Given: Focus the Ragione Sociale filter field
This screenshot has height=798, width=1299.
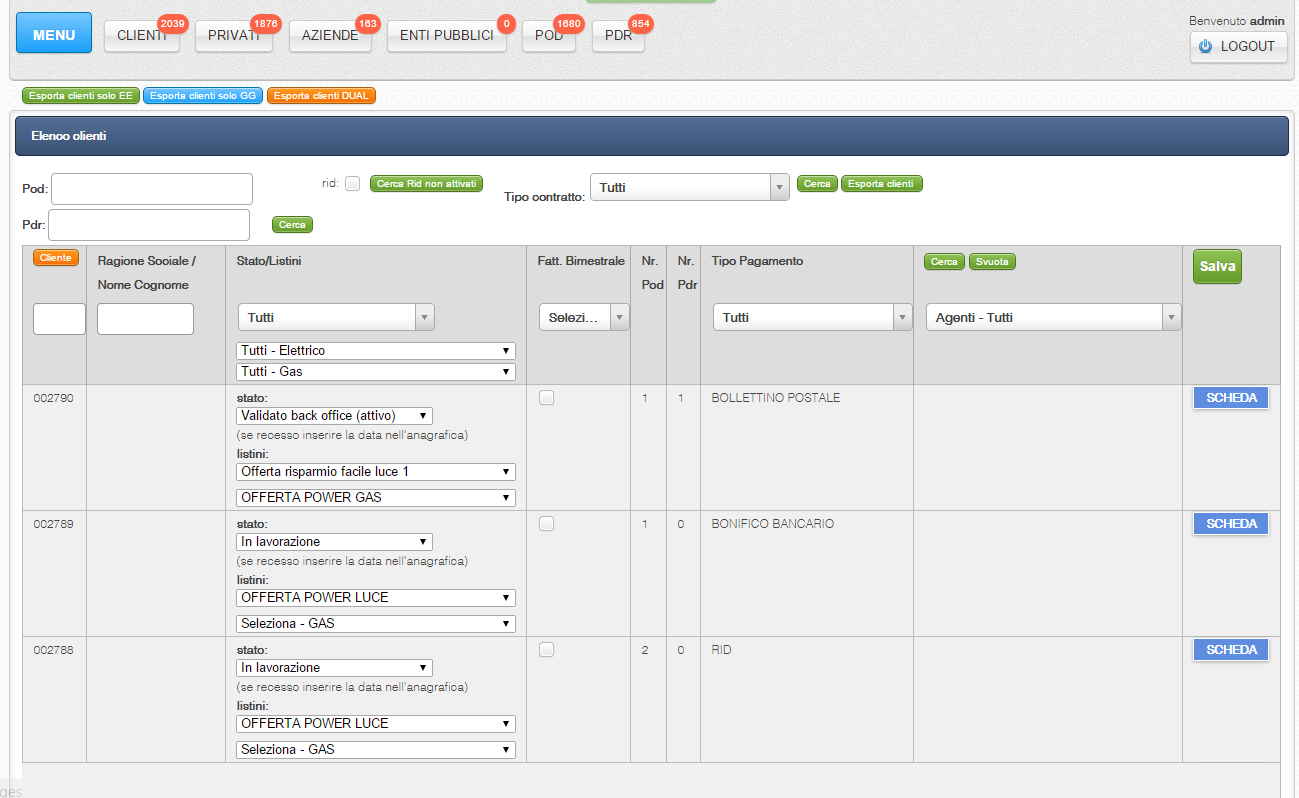Looking at the screenshot, I should tap(145, 319).
